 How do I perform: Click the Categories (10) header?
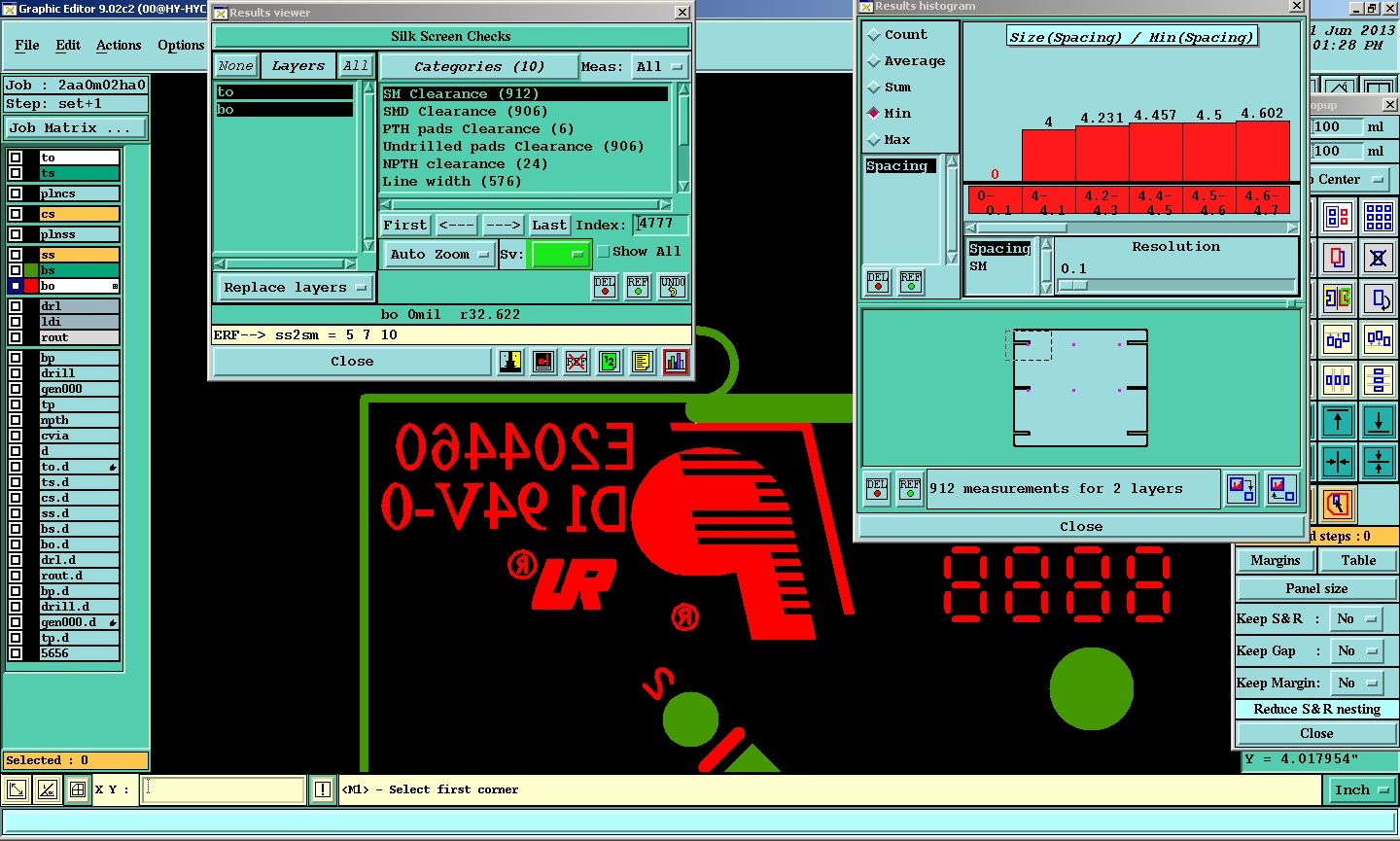[x=479, y=67]
